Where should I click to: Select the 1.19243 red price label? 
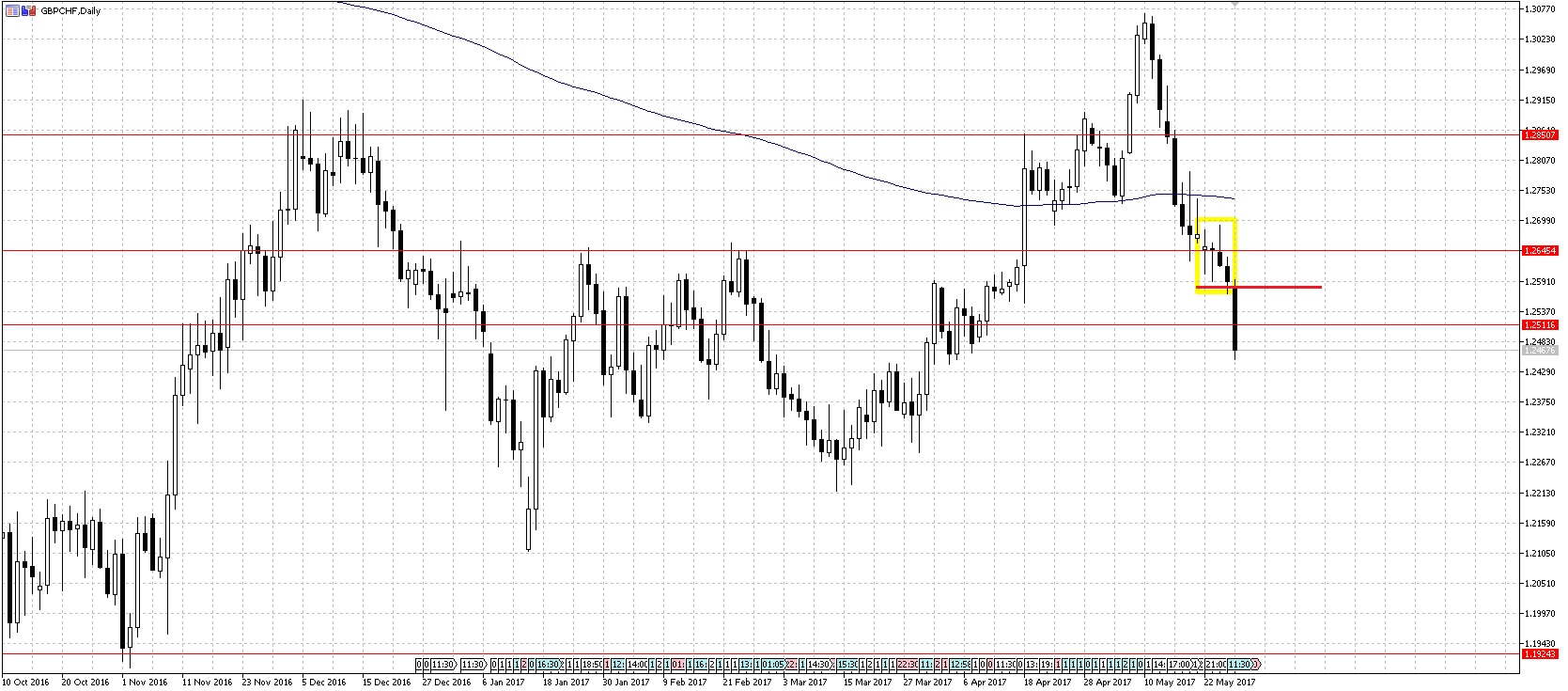[x=1539, y=652]
